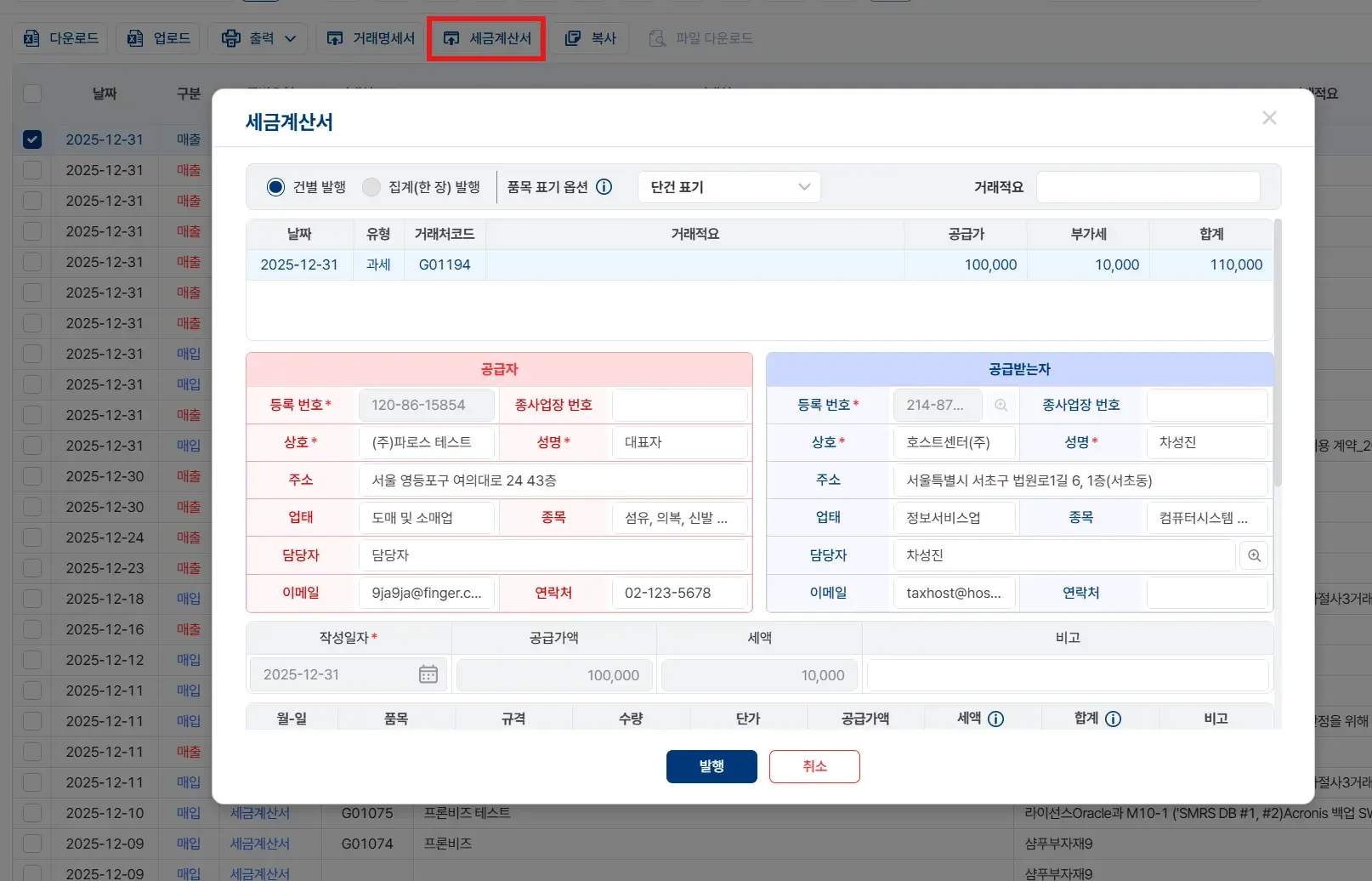
Task: Choose the 집계(한 장) 발행 option
Action: tap(371, 186)
